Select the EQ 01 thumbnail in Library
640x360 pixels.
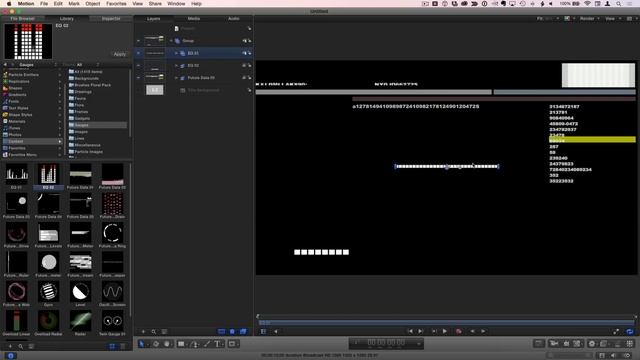tap(16, 177)
